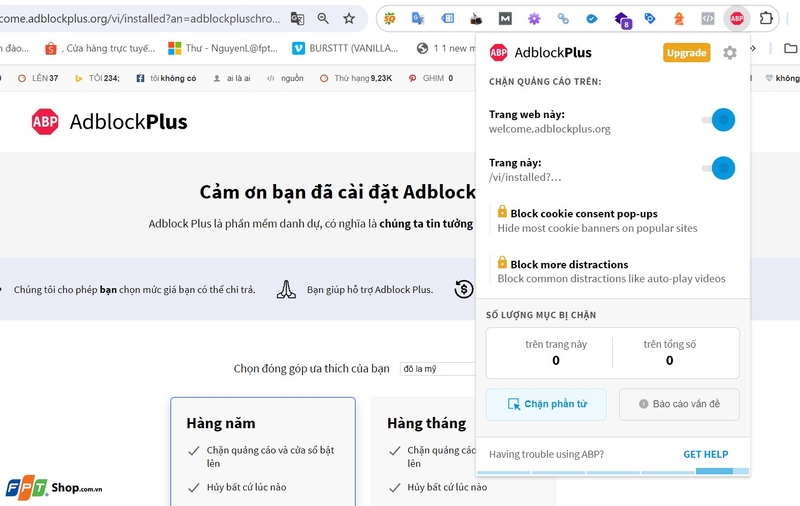Image resolution: width=800 pixels, height=506 pixels.
Task: Open the '1 1 new m' bookmark
Action: (x=445, y=48)
